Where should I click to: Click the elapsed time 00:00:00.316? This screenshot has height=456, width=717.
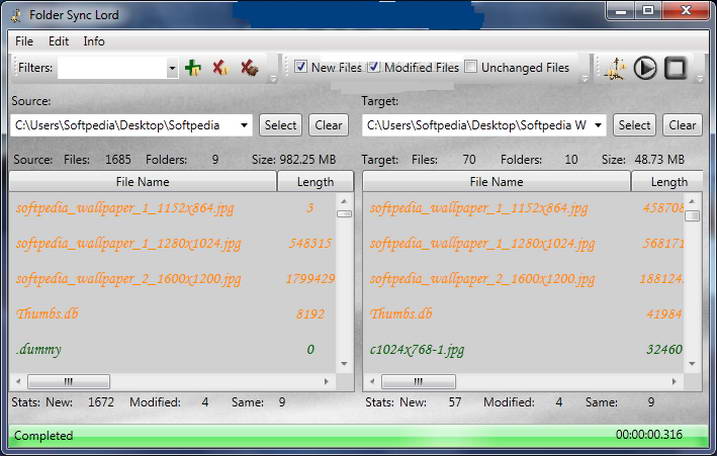pyautogui.click(x=649, y=435)
